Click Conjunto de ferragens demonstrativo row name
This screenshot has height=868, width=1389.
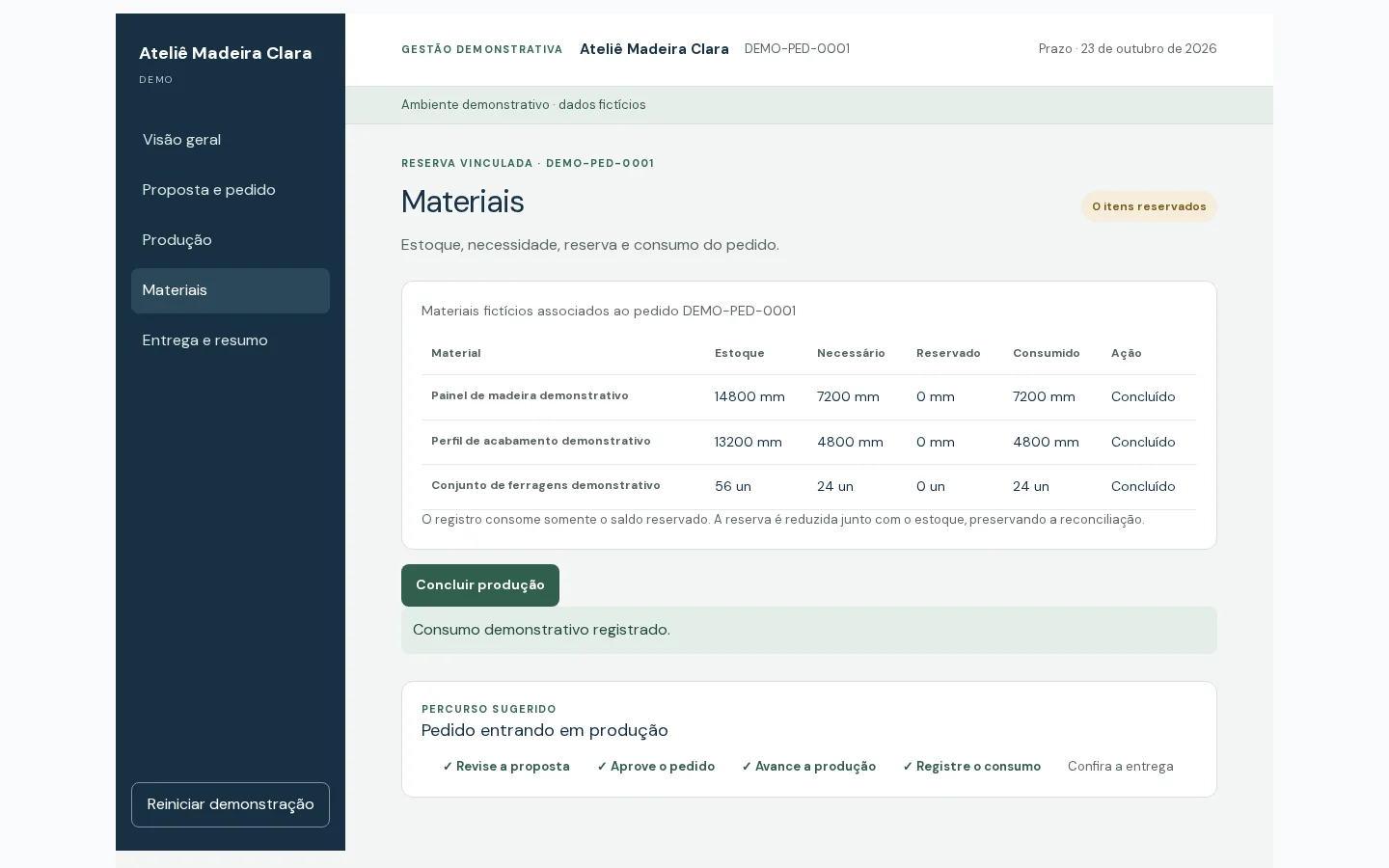(546, 486)
